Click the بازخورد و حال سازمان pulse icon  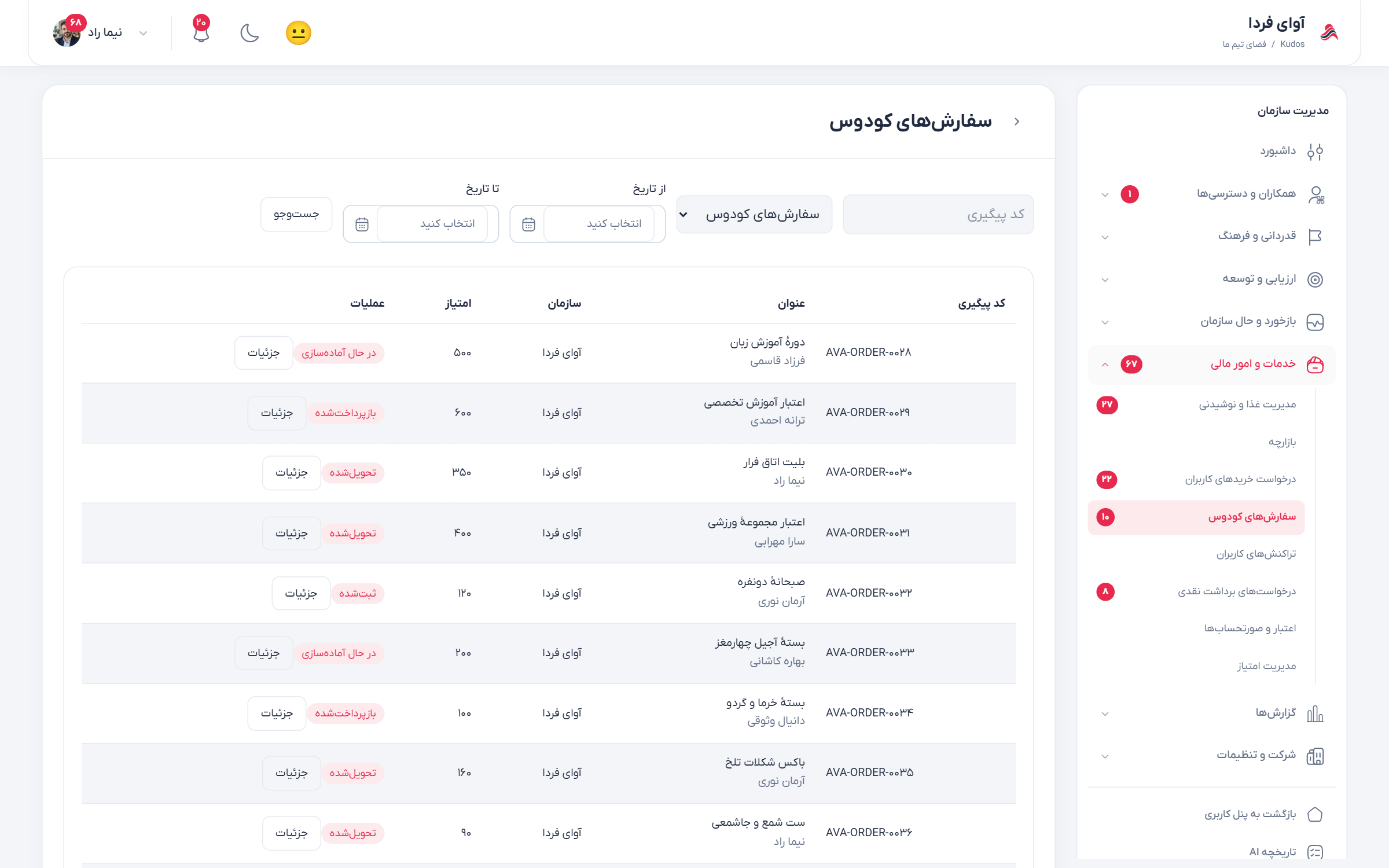click(1315, 322)
